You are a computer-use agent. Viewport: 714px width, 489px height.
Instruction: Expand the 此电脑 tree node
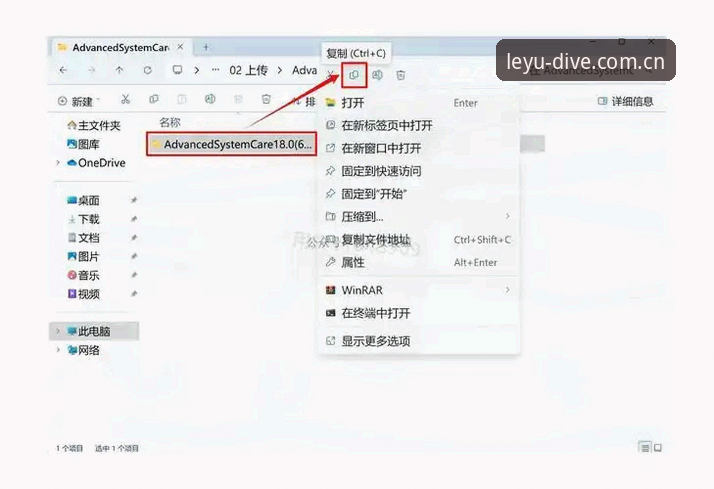pos(58,331)
